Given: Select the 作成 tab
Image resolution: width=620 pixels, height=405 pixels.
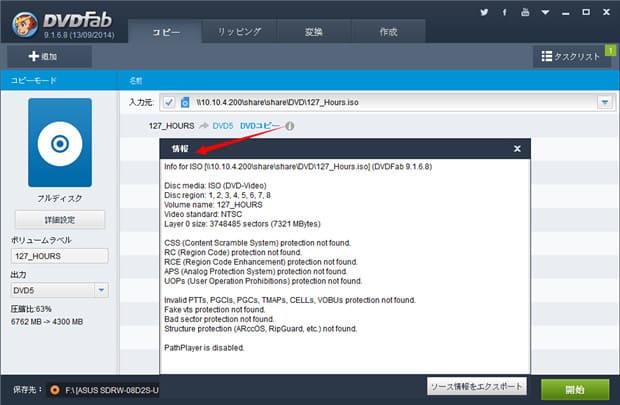Looking at the screenshot, I should [388, 32].
